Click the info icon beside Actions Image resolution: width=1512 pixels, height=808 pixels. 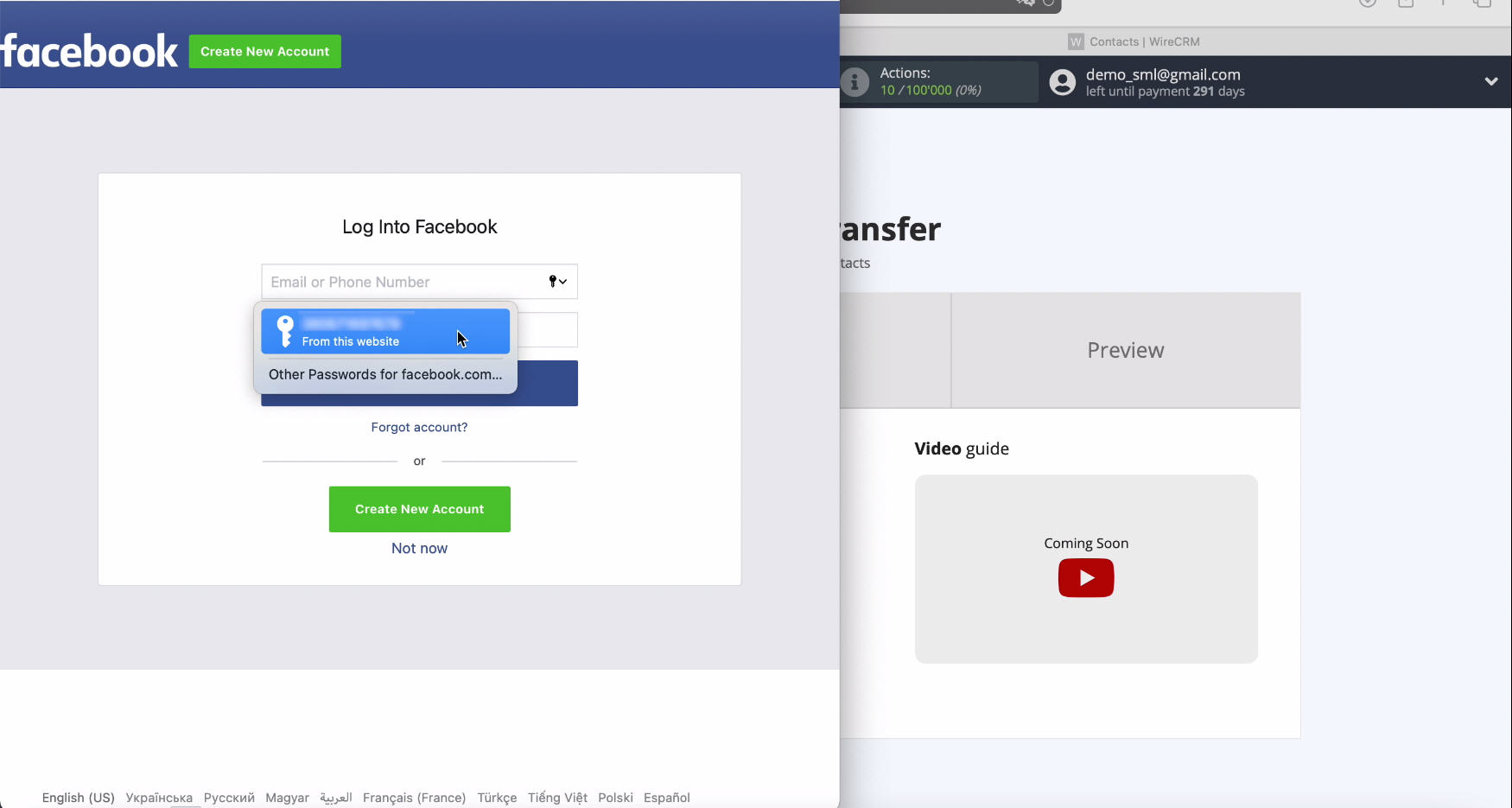[854, 82]
